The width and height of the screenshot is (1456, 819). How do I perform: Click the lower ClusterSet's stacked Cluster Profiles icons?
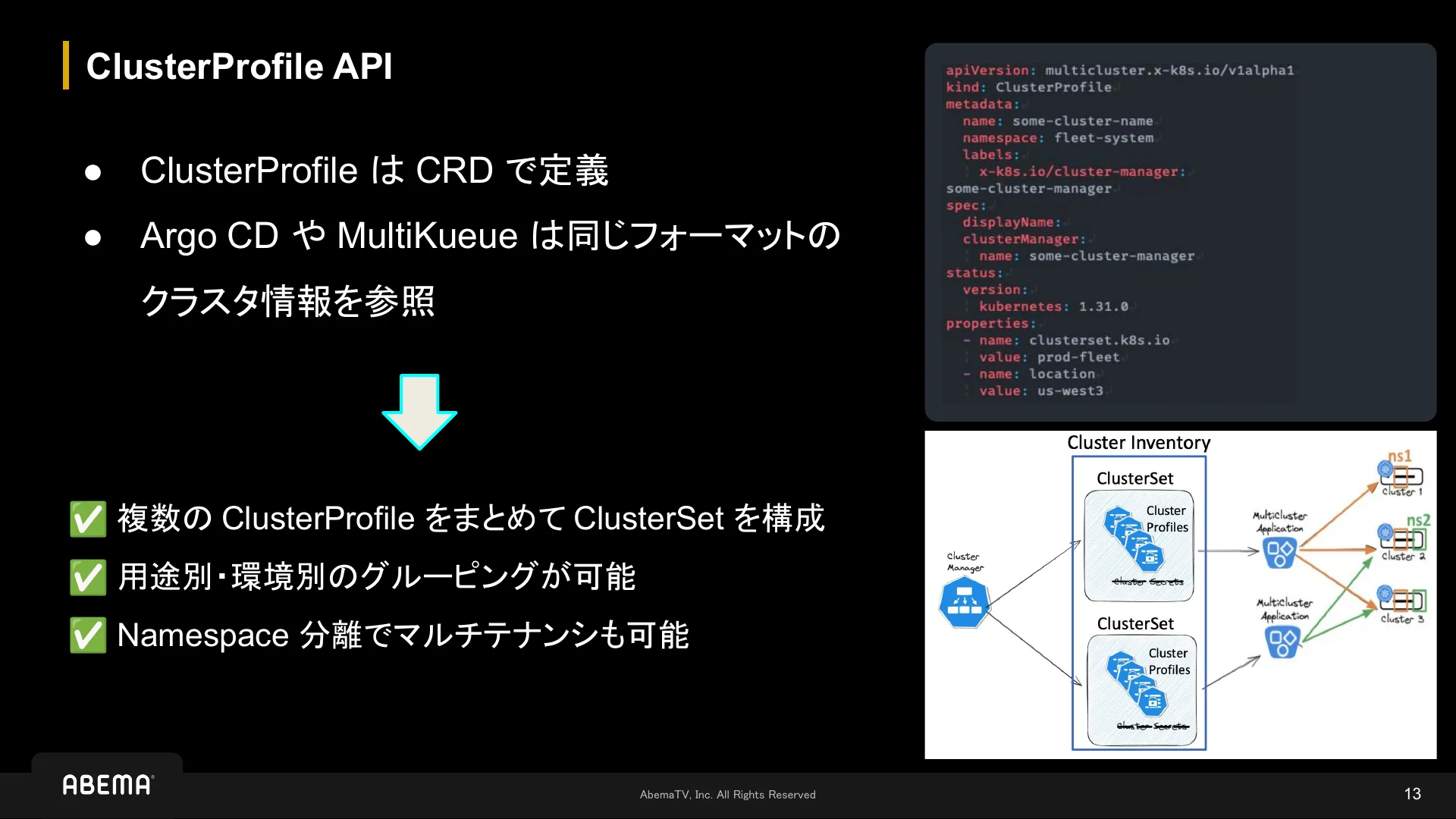pyautogui.click(x=1136, y=682)
